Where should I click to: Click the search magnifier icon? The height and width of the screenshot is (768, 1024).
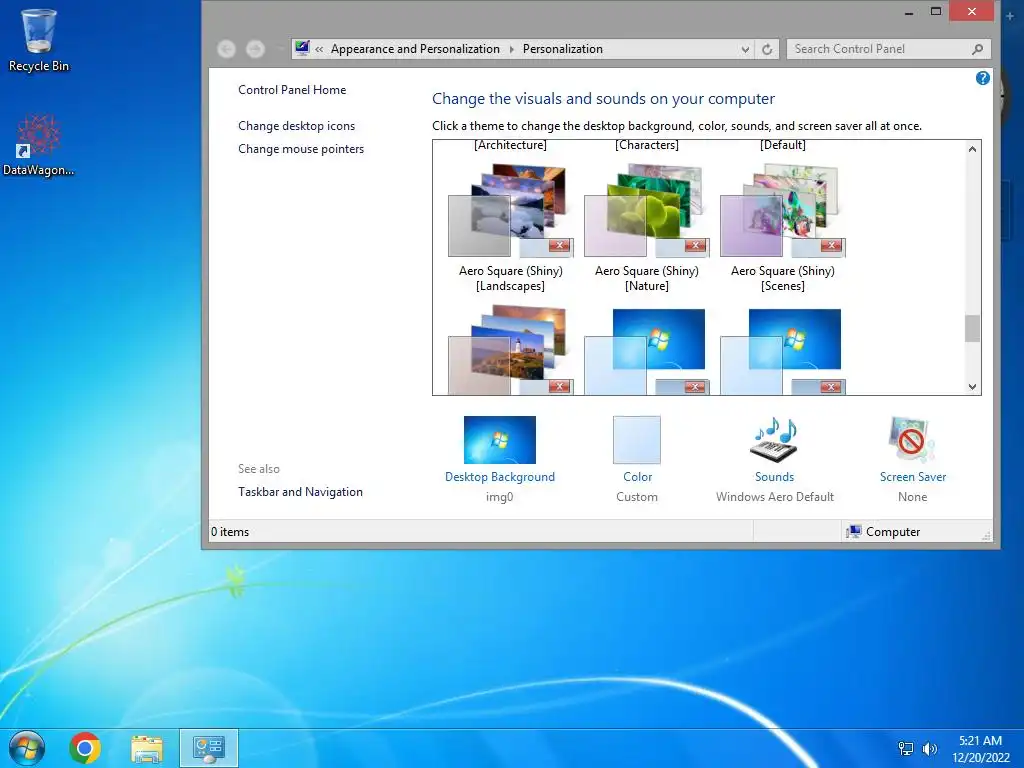pos(977,49)
